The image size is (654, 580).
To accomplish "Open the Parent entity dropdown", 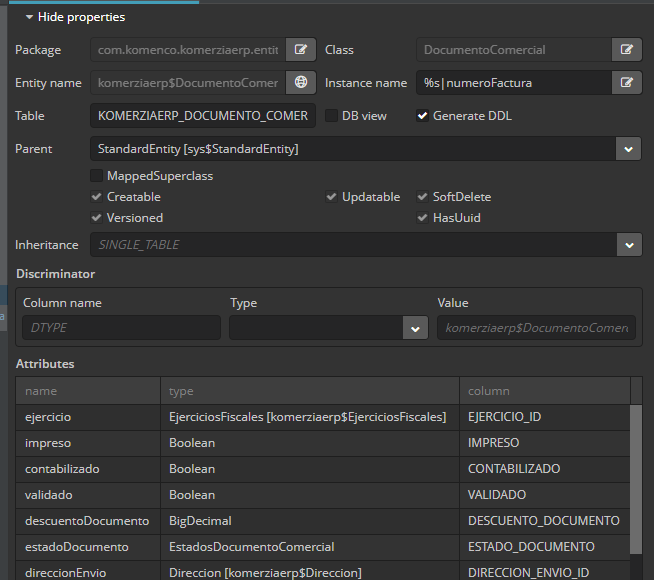I will coord(628,149).
